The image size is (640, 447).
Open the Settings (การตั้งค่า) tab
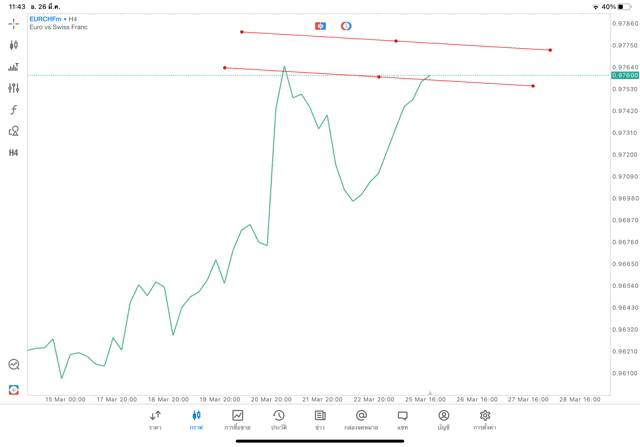coord(485,420)
